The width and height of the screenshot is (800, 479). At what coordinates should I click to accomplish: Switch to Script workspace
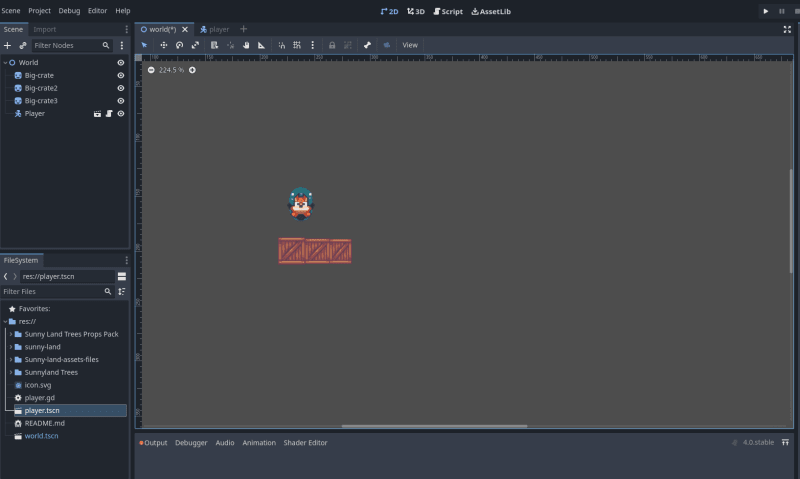pos(448,11)
